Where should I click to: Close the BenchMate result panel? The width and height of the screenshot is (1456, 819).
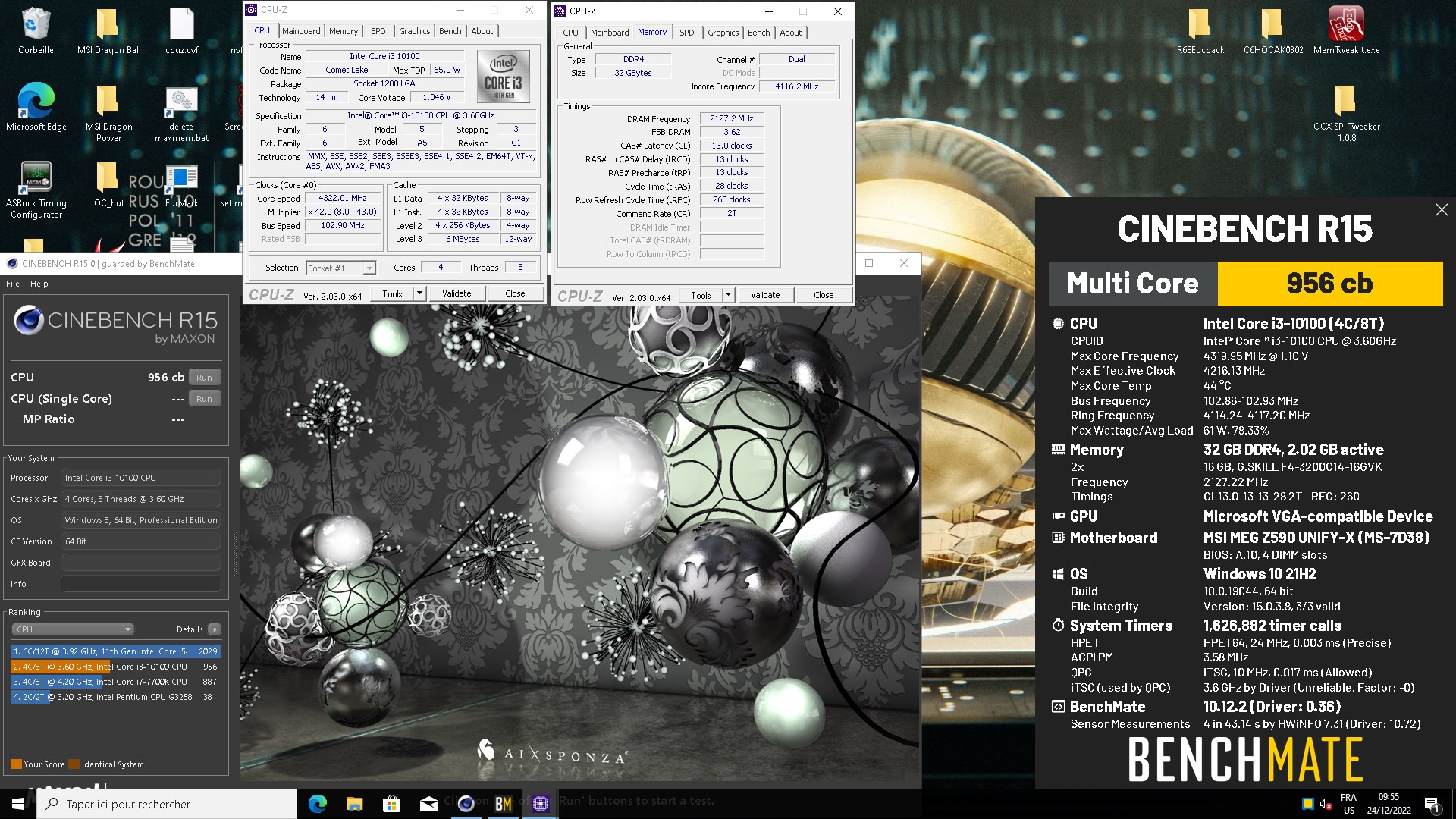tap(1442, 210)
